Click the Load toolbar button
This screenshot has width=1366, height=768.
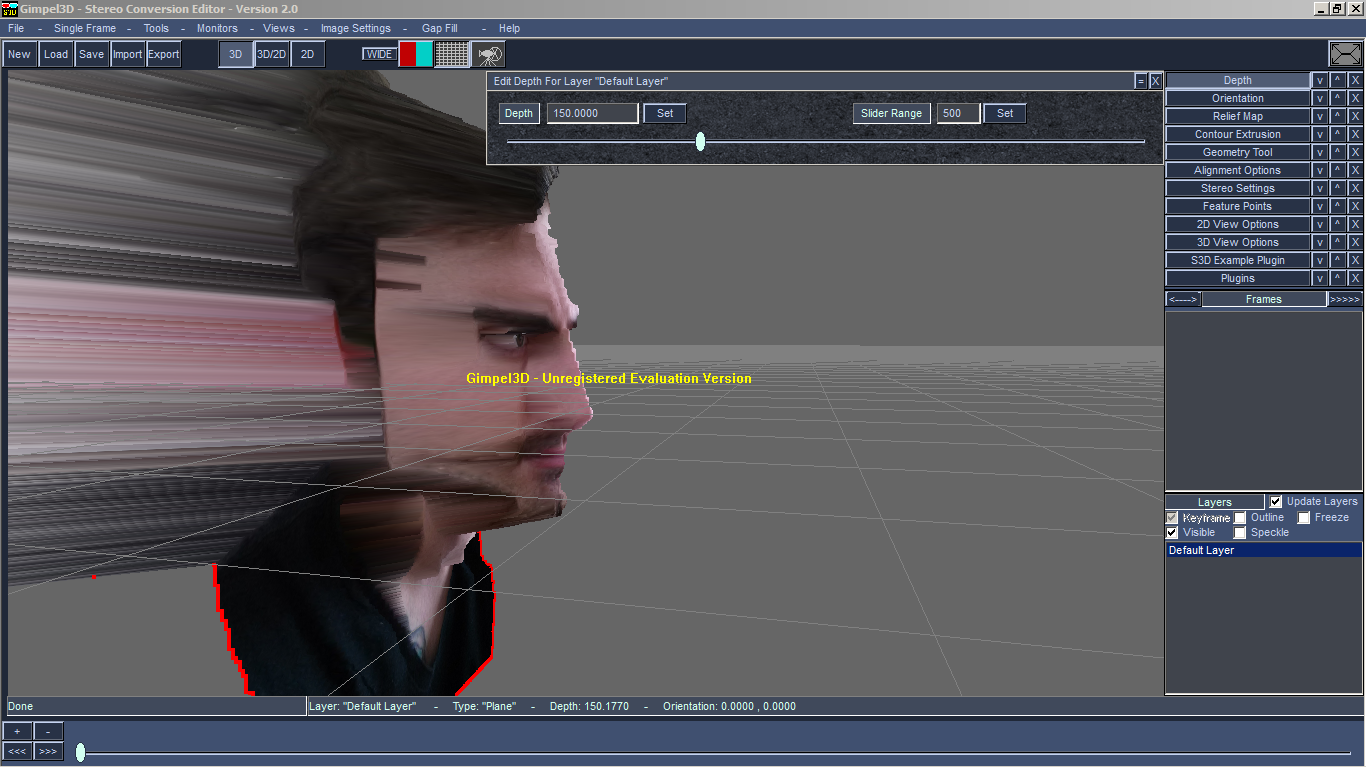tap(56, 54)
